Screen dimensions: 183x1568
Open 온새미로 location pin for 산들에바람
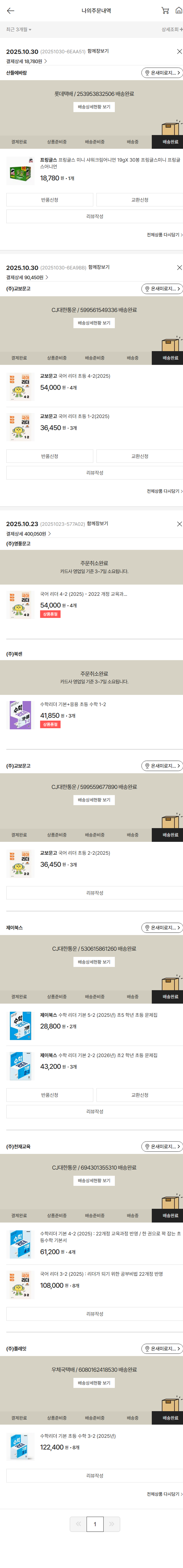pyautogui.click(x=162, y=73)
